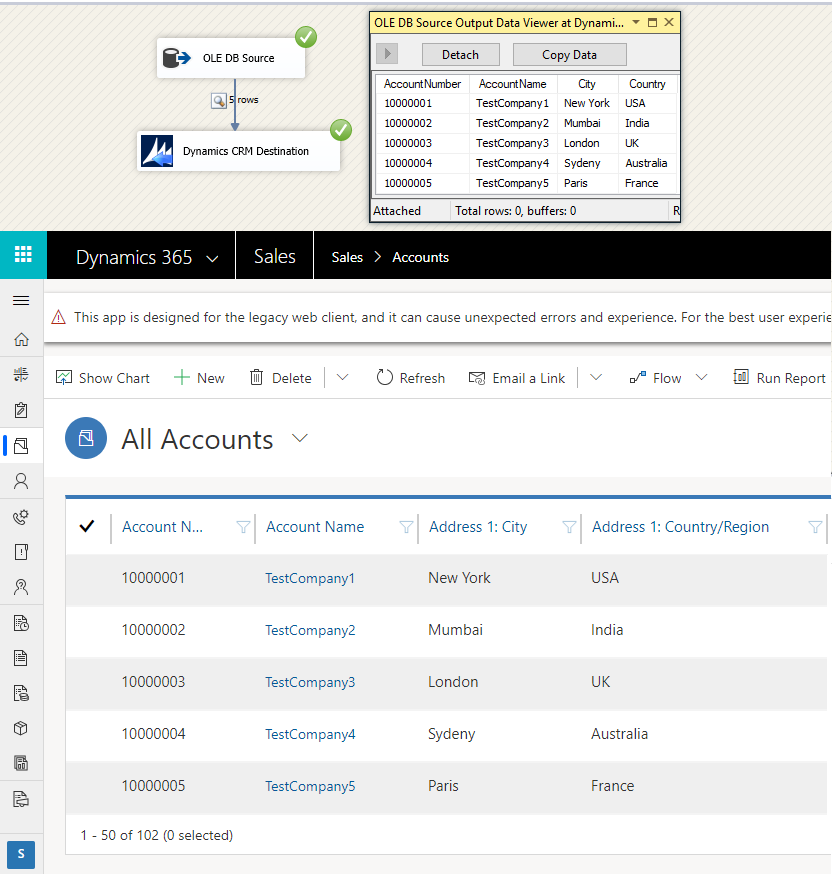Click the Australia cell in Accounts grid

619,734
